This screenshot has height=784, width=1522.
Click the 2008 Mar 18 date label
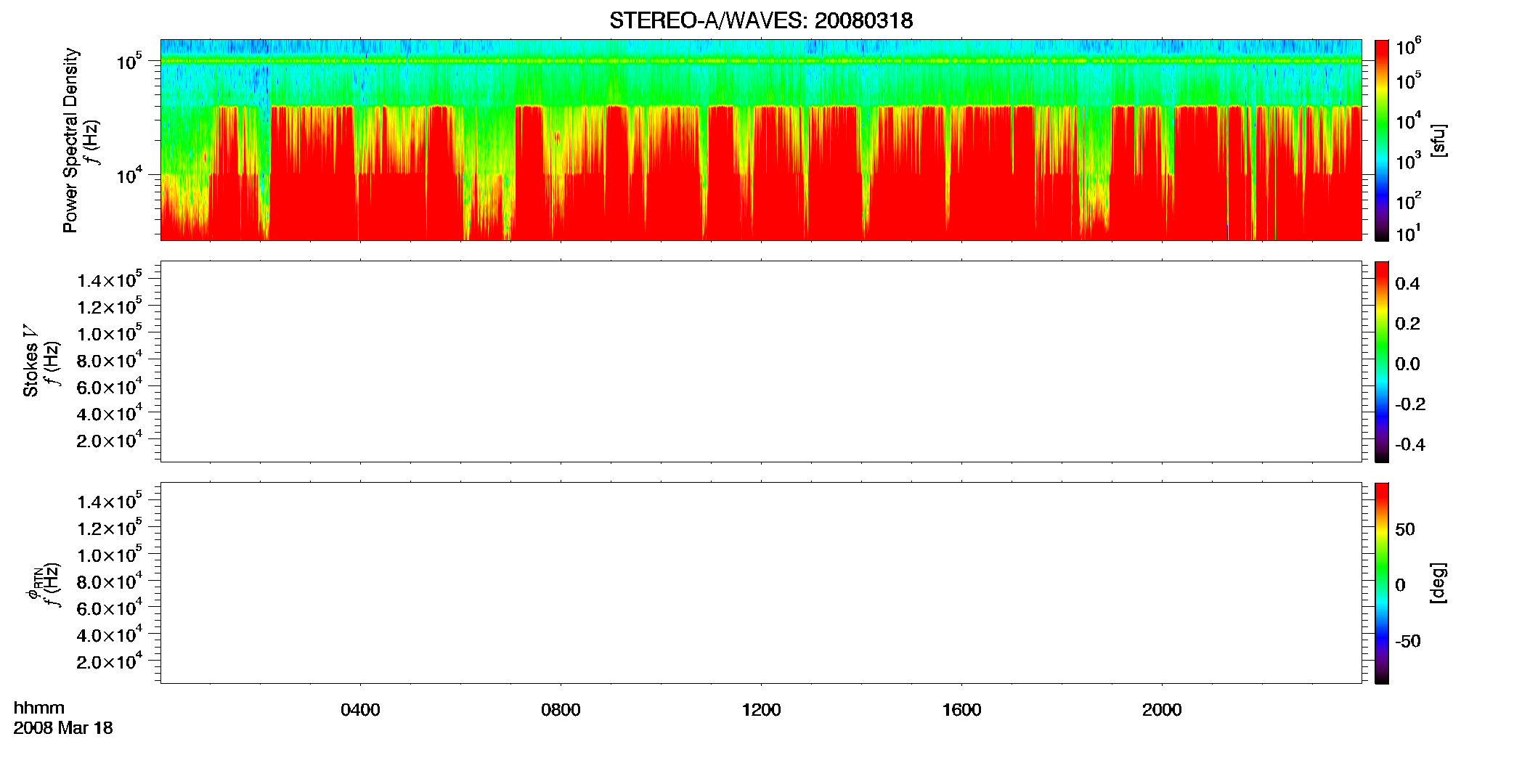click(63, 727)
